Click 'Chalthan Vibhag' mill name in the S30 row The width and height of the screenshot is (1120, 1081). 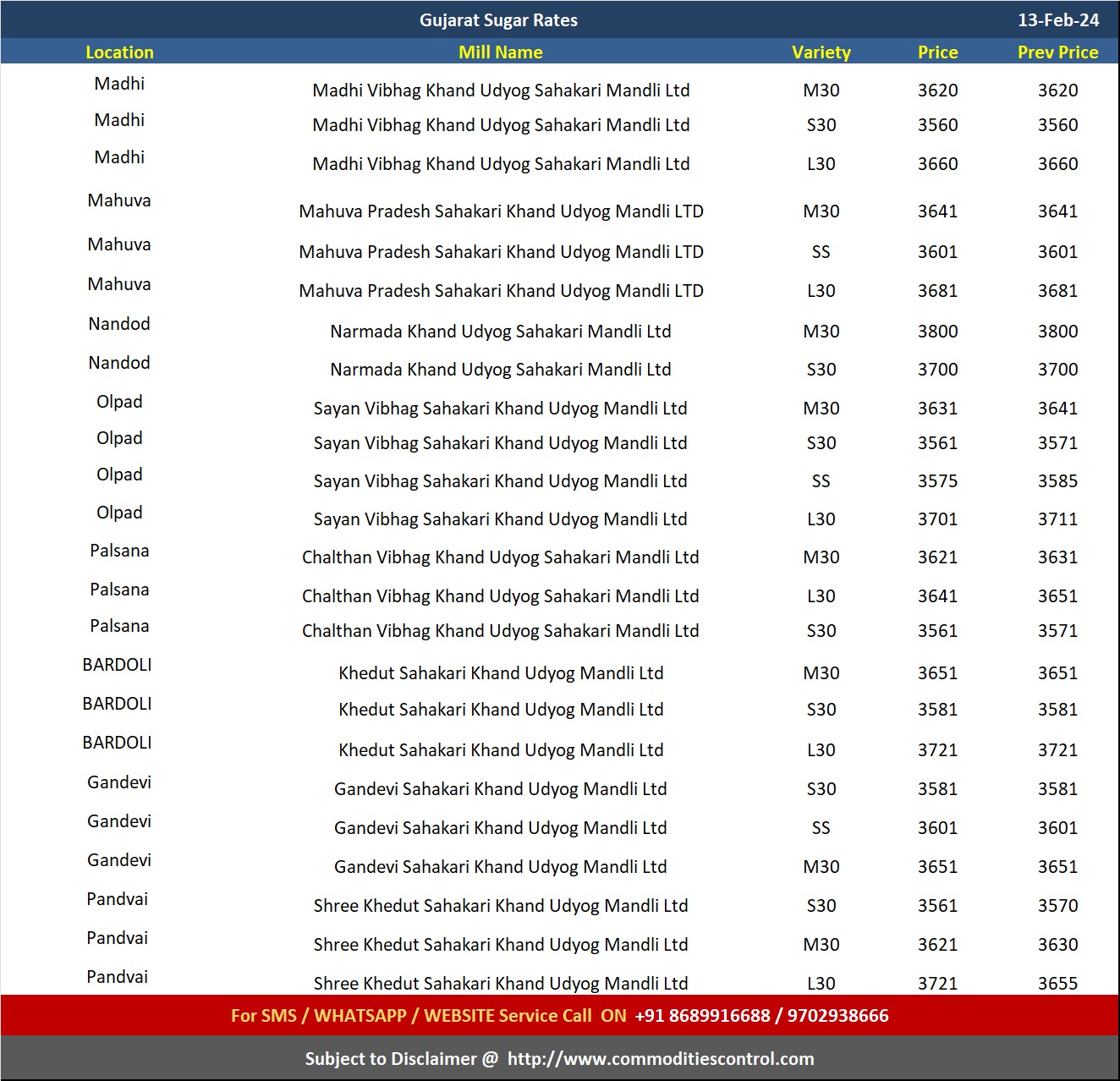[x=501, y=631]
